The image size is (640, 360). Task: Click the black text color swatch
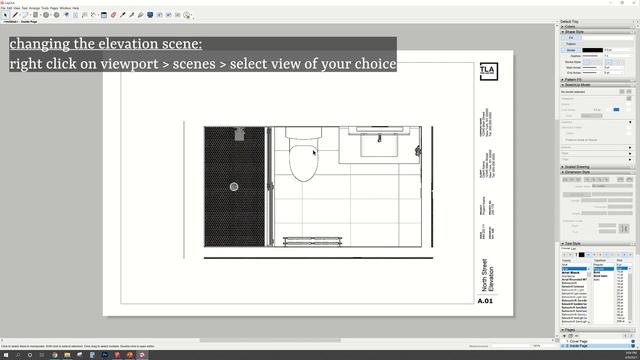582,255
